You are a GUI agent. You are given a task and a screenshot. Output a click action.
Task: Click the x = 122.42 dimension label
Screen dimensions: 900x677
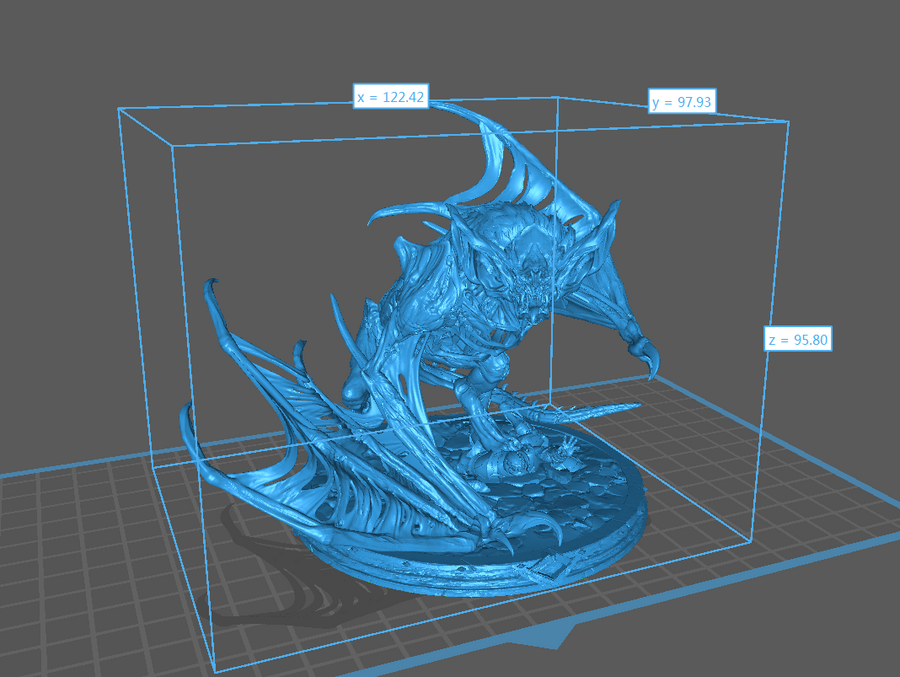click(x=391, y=97)
